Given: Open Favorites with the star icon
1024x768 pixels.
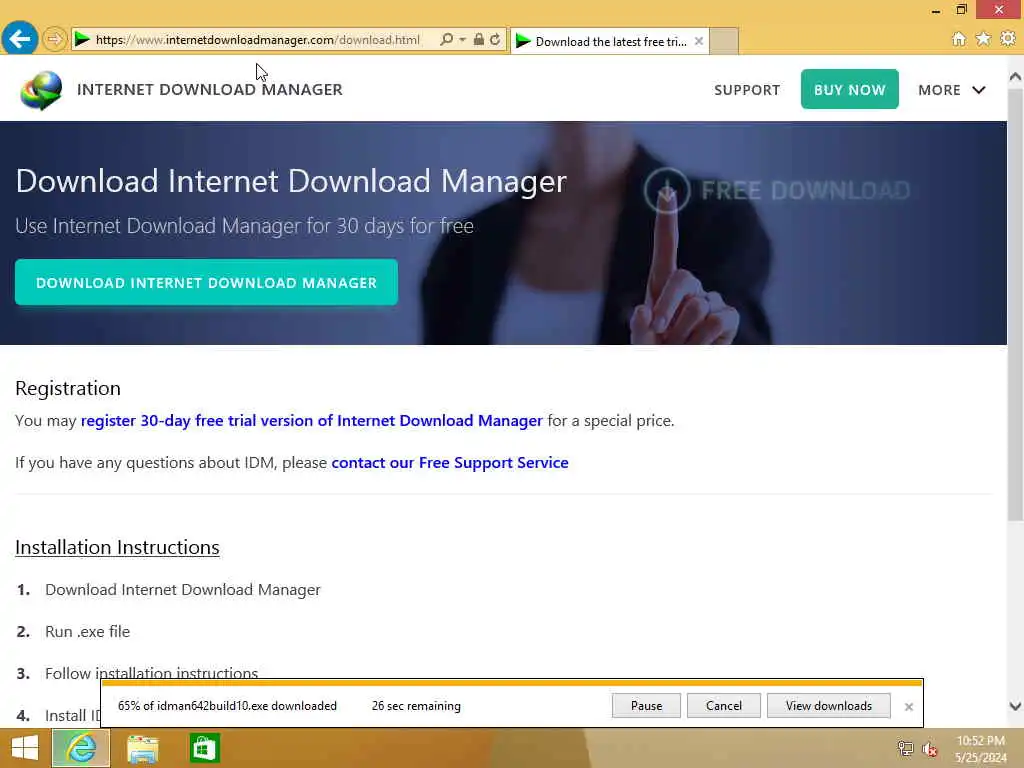Looking at the screenshot, I should 983,39.
